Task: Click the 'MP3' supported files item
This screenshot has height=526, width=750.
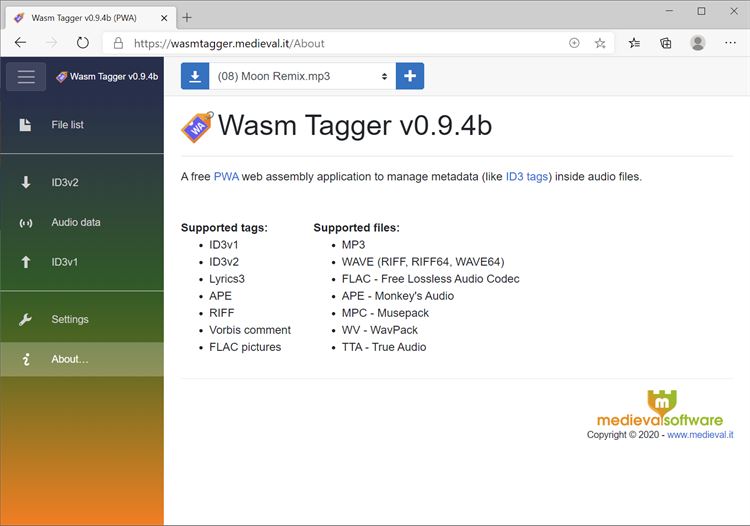Action: pos(353,245)
